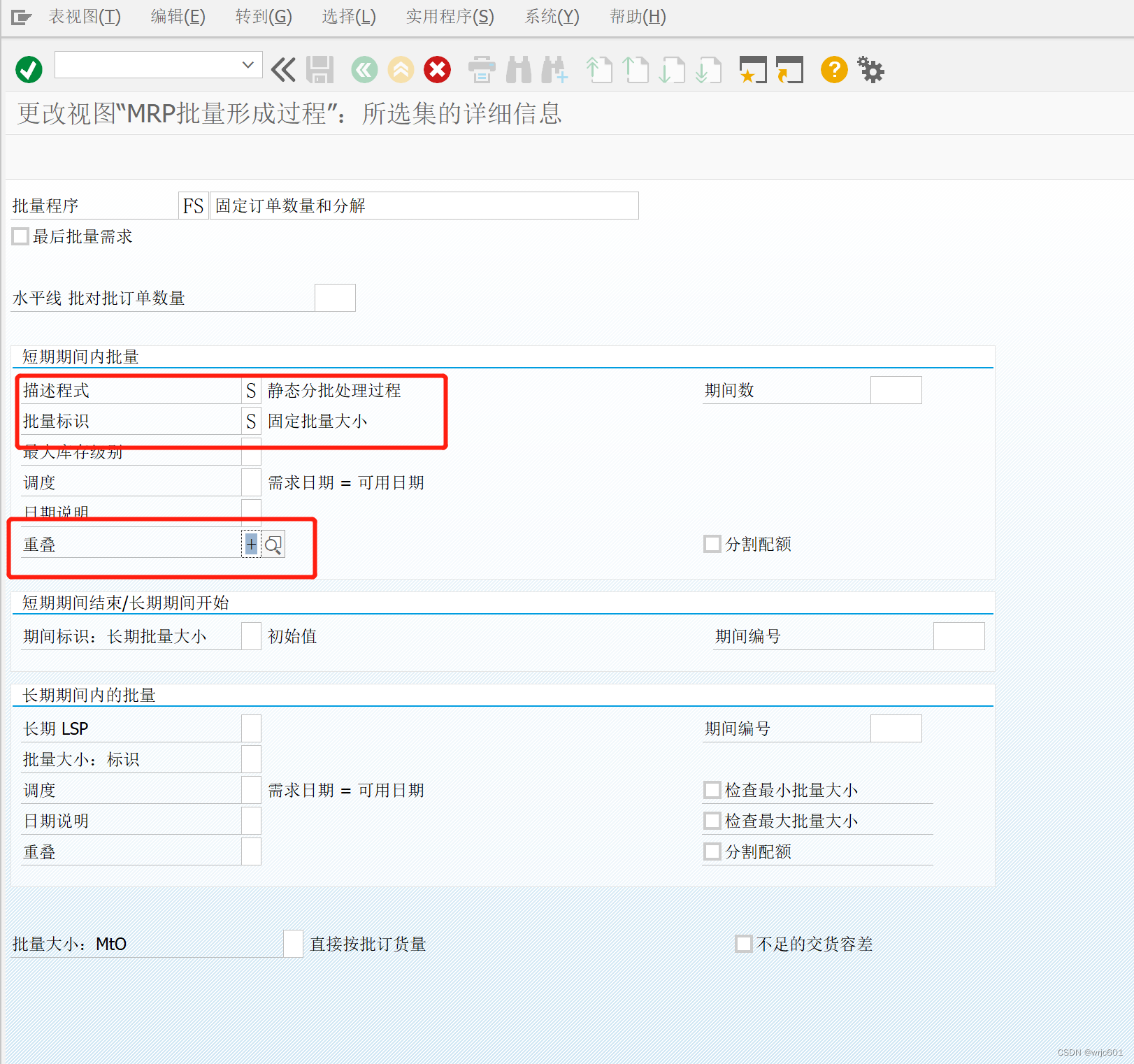1134x1064 pixels.
Task: Click the green Back icon
Action: (364, 69)
